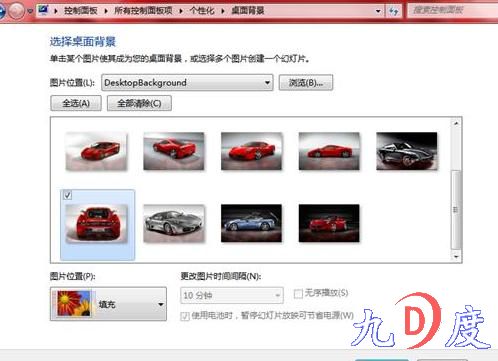
Task: Open the address bar history dropdown arrow
Action: pyautogui.click(x=378, y=11)
